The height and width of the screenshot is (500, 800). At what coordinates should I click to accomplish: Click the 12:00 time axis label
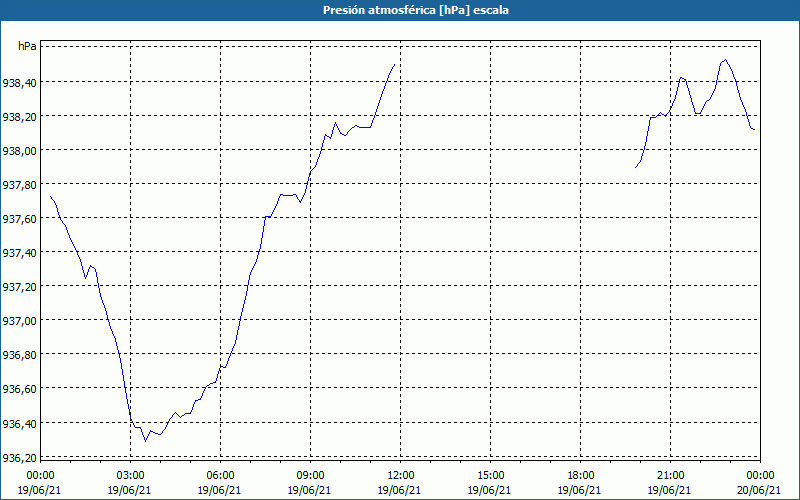click(x=400, y=476)
